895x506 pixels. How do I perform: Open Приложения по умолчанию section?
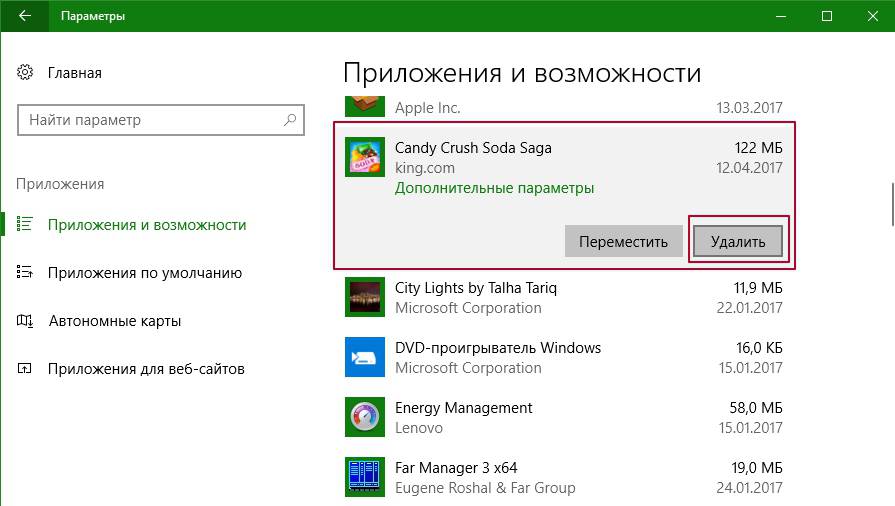point(144,273)
